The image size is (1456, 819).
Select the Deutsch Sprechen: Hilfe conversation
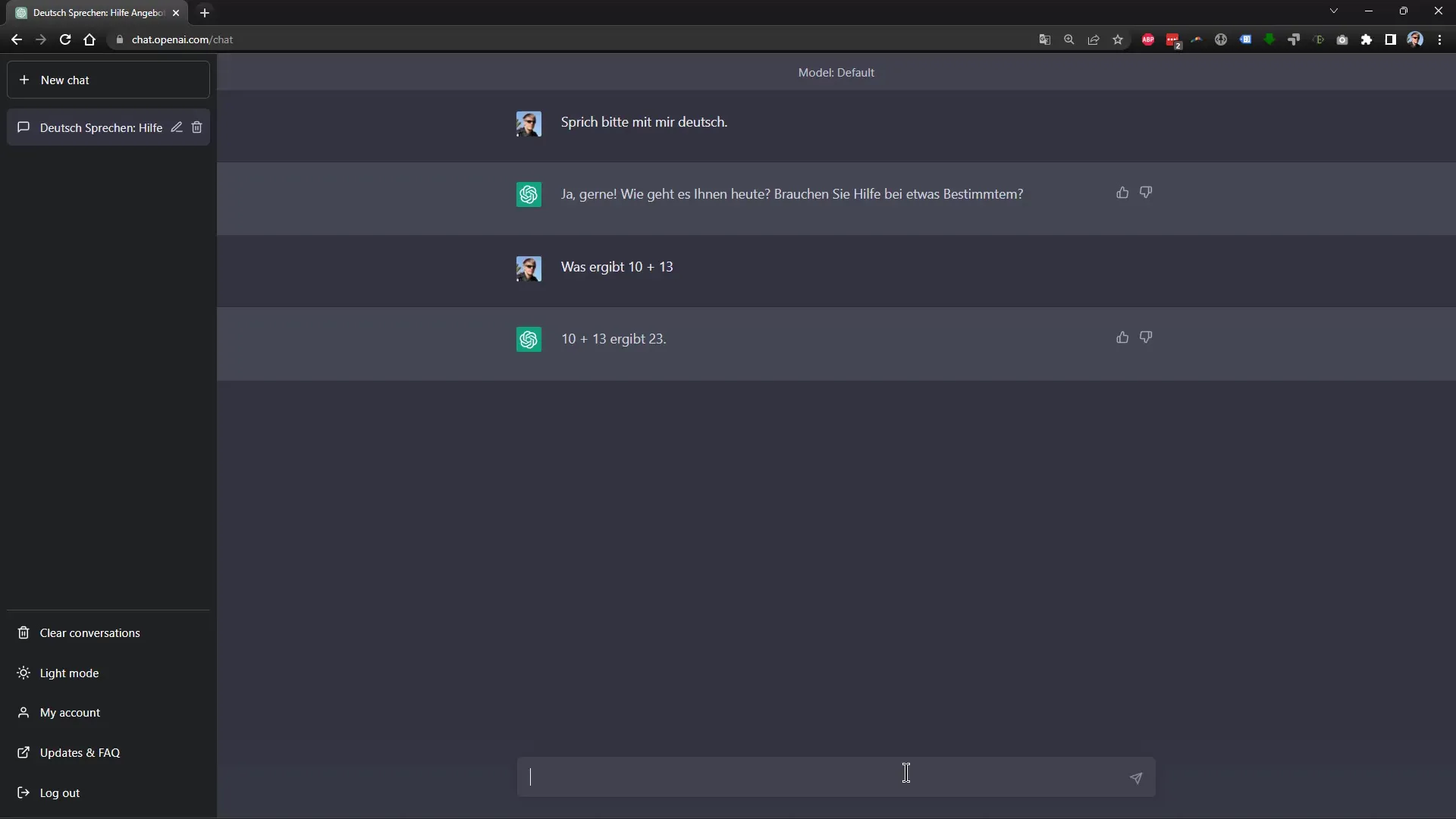pyautogui.click(x=100, y=127)
